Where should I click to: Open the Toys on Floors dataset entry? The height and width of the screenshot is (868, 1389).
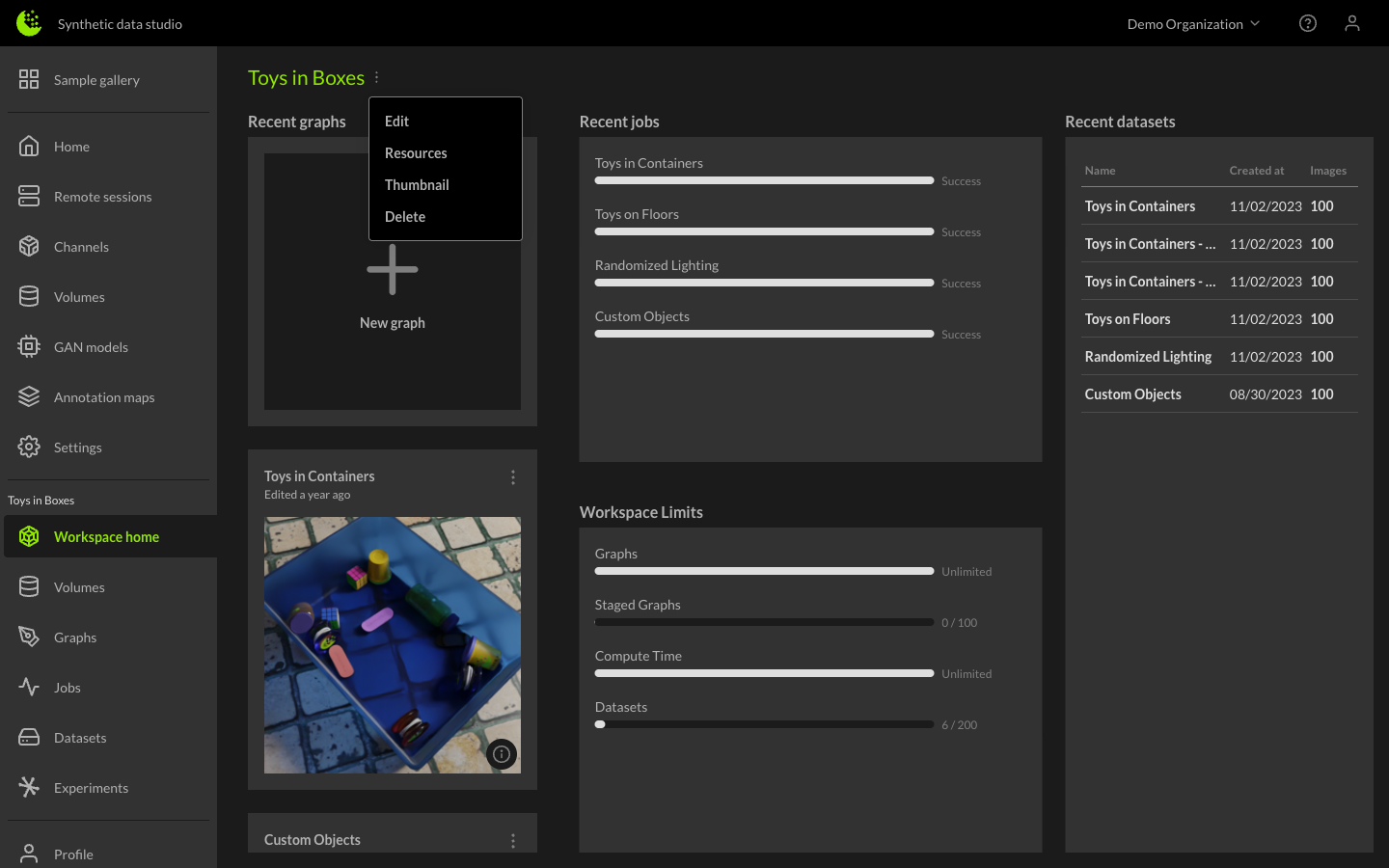pos(1128,318)
